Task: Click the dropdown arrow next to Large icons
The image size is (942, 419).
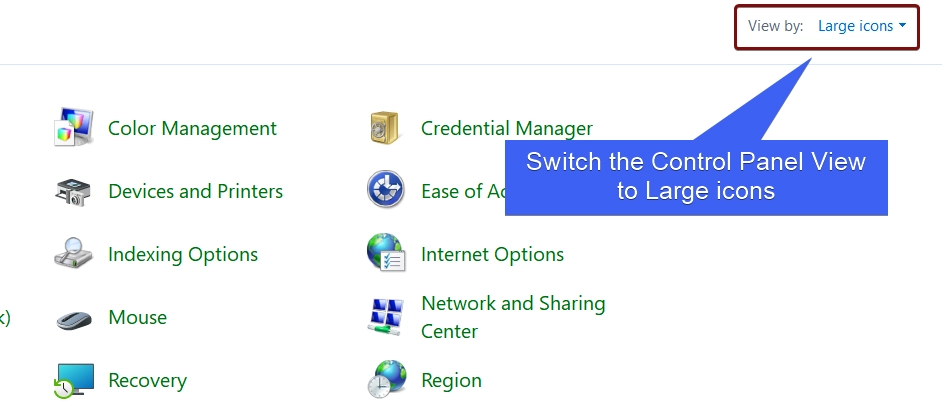Action: point(902,26)
